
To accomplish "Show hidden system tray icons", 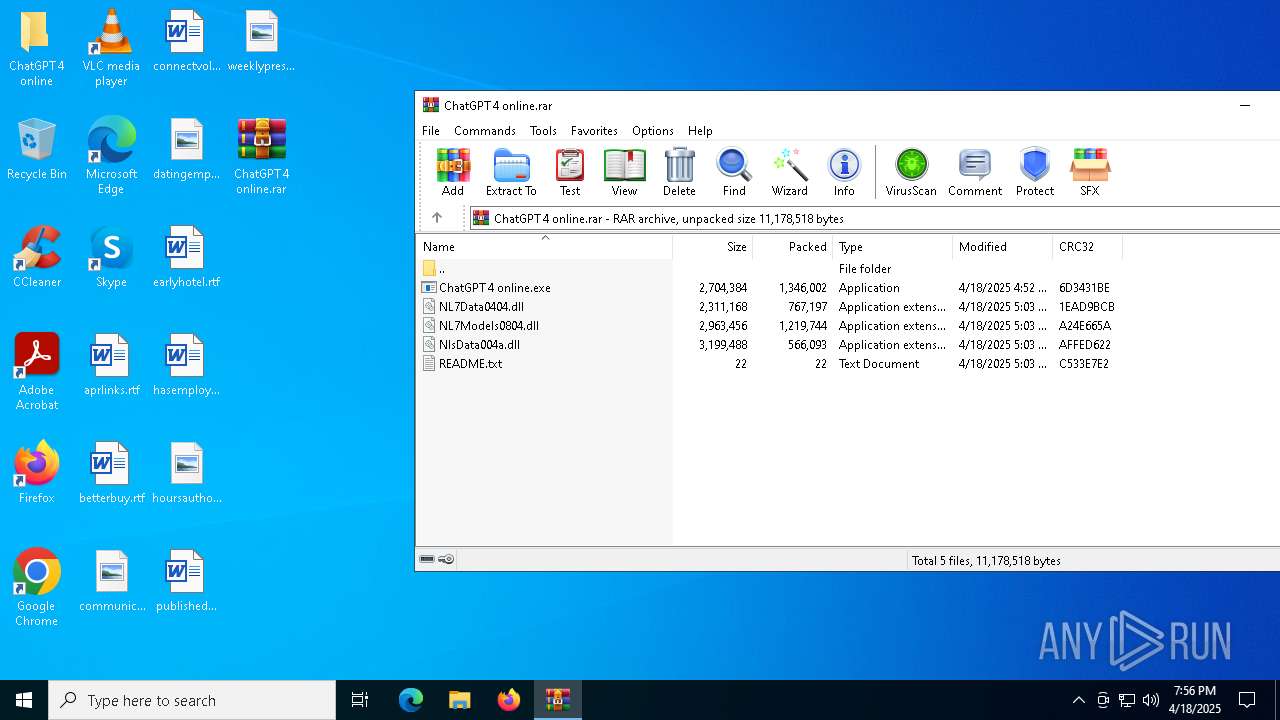I will [x=1078, y=700].
